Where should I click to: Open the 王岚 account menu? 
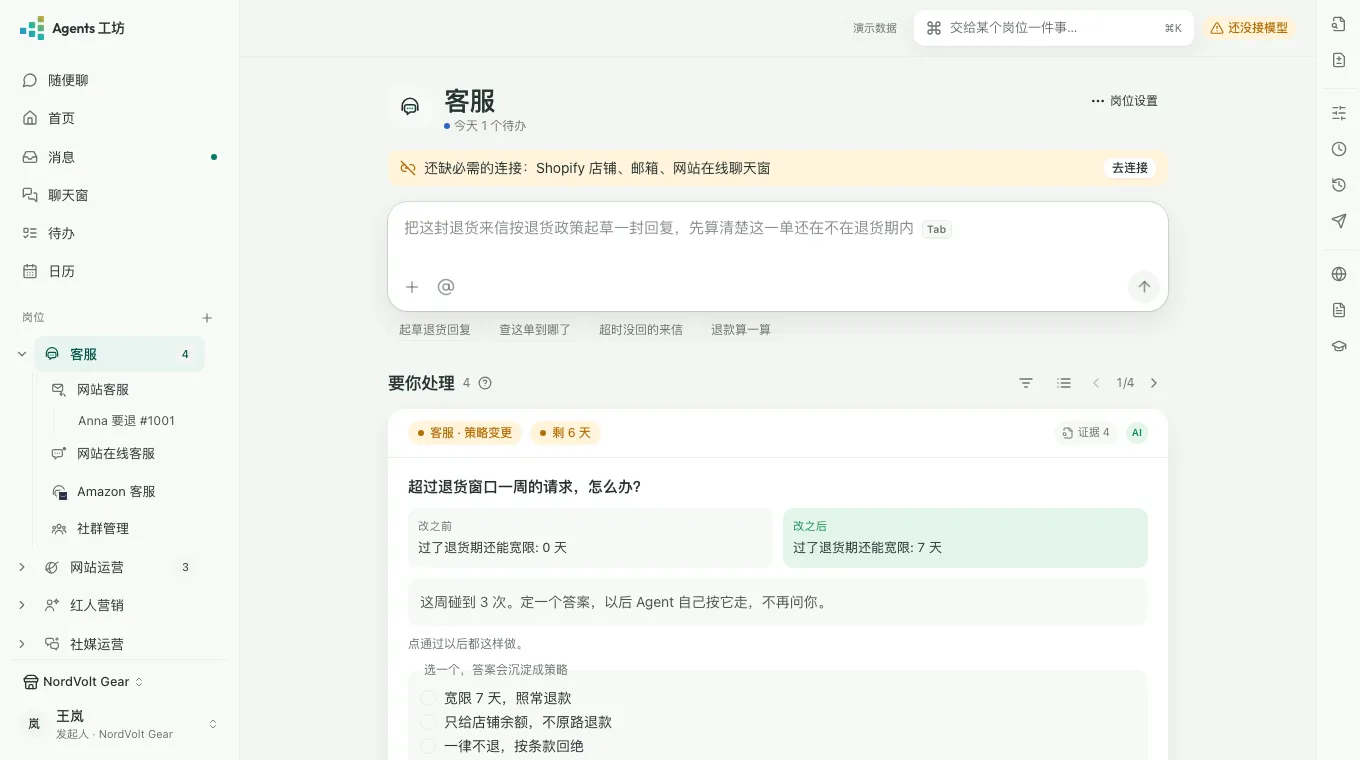(x=120, y=724)
